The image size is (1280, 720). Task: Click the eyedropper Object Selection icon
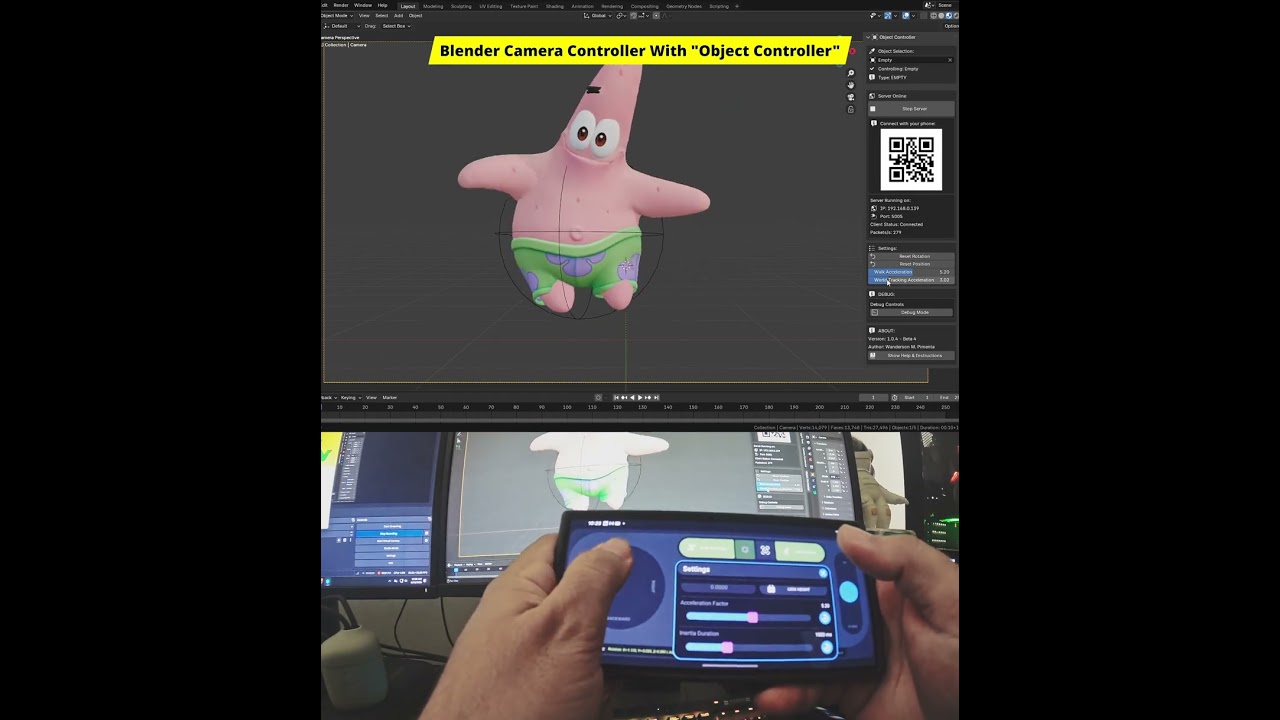[872, 51]
